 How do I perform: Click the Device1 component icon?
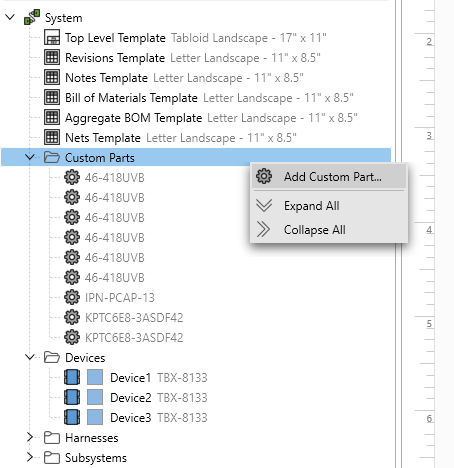[x=72, y=378]
